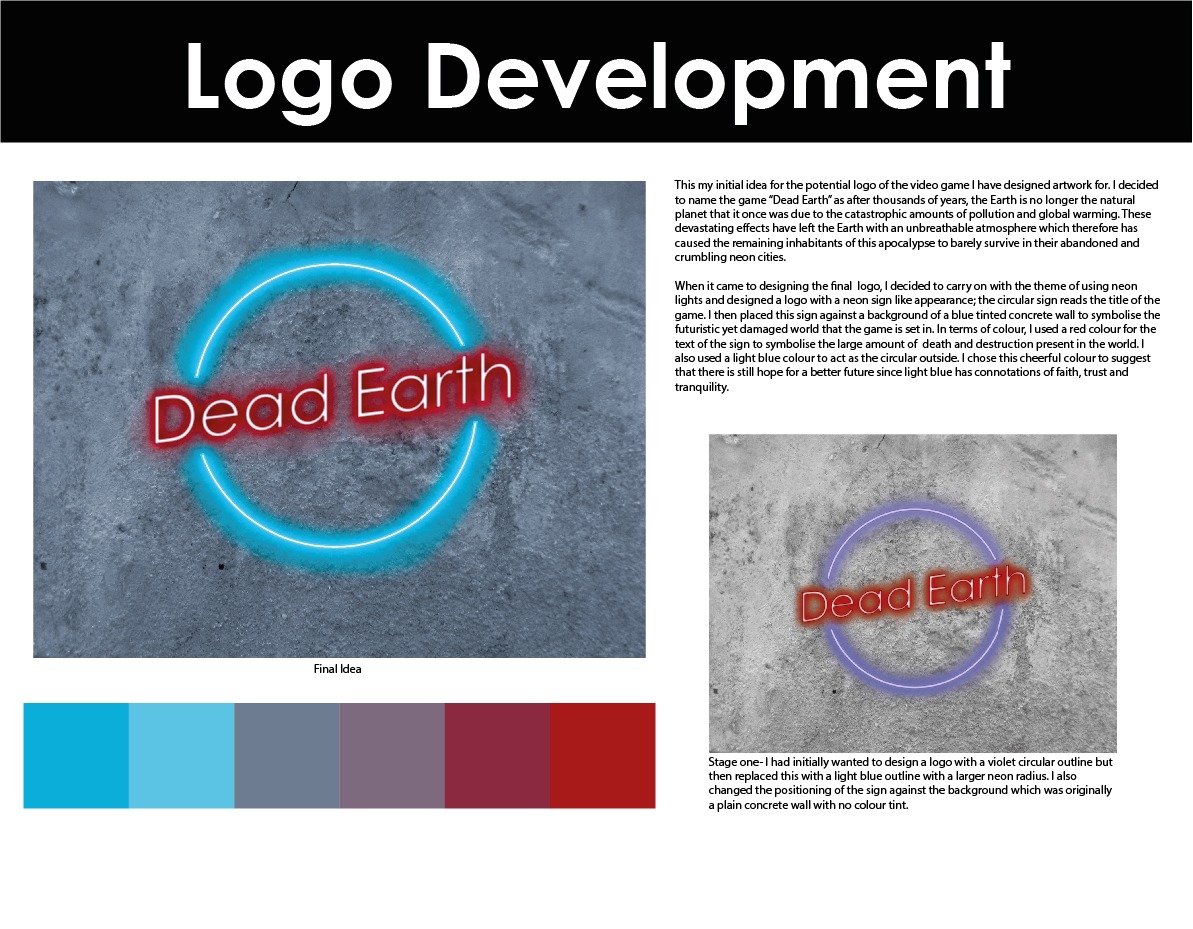Click the red Dead Earth text in small logo
This screenshot has height=929, width=1193.
click(x=913, y=593)
